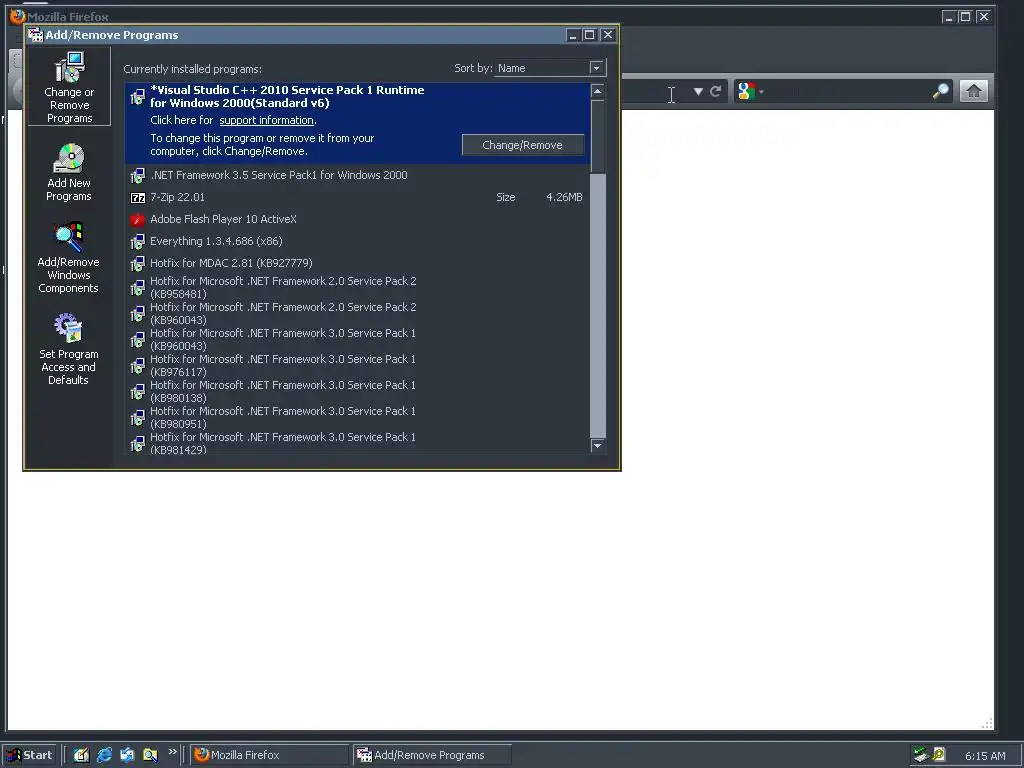1024x768 pixels.
Task: Click the icon for Hotfix KB976117
Action: pyautogui.click(x=137, y=366)
